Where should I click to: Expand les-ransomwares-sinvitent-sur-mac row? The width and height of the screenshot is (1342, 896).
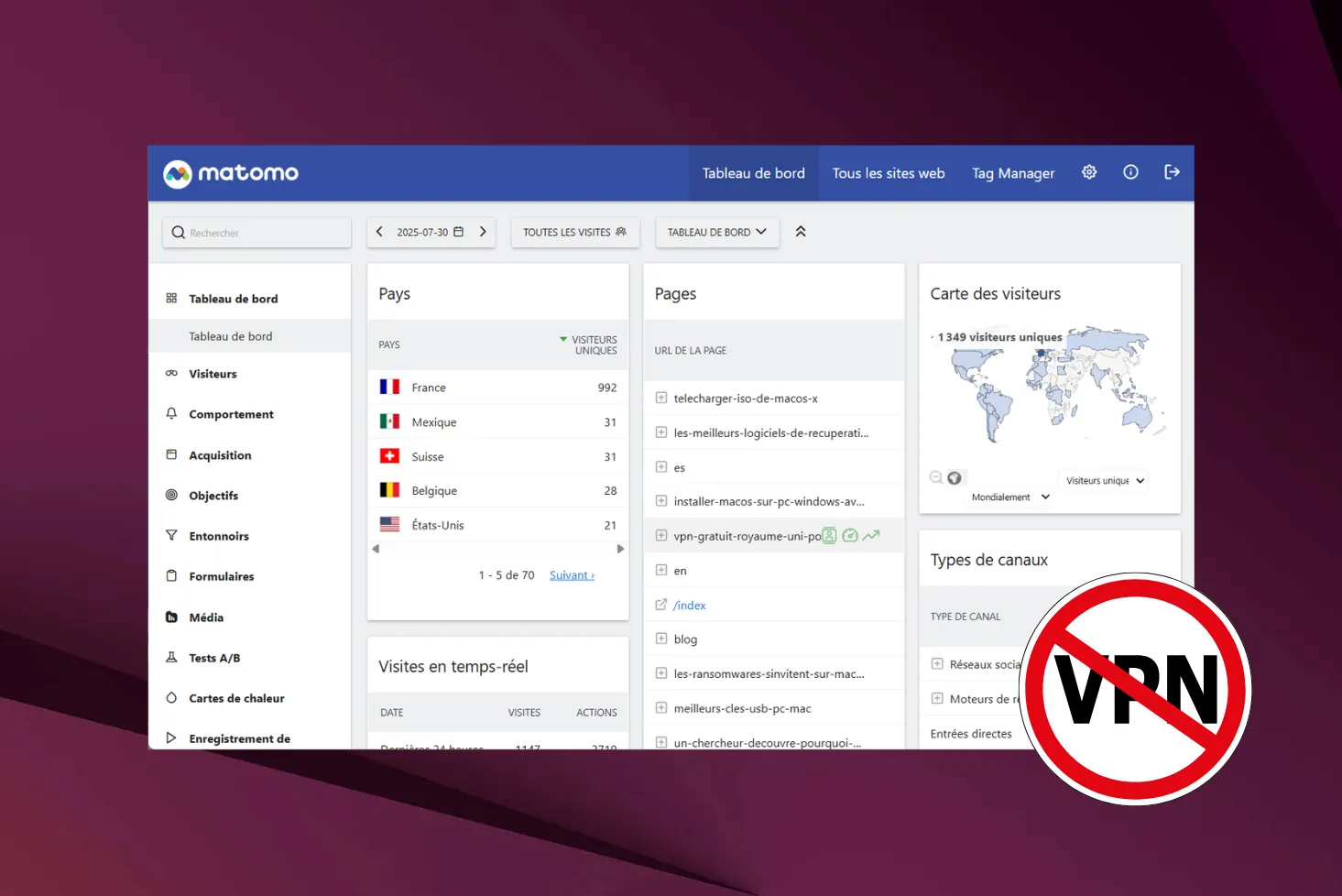click(661, 673)
